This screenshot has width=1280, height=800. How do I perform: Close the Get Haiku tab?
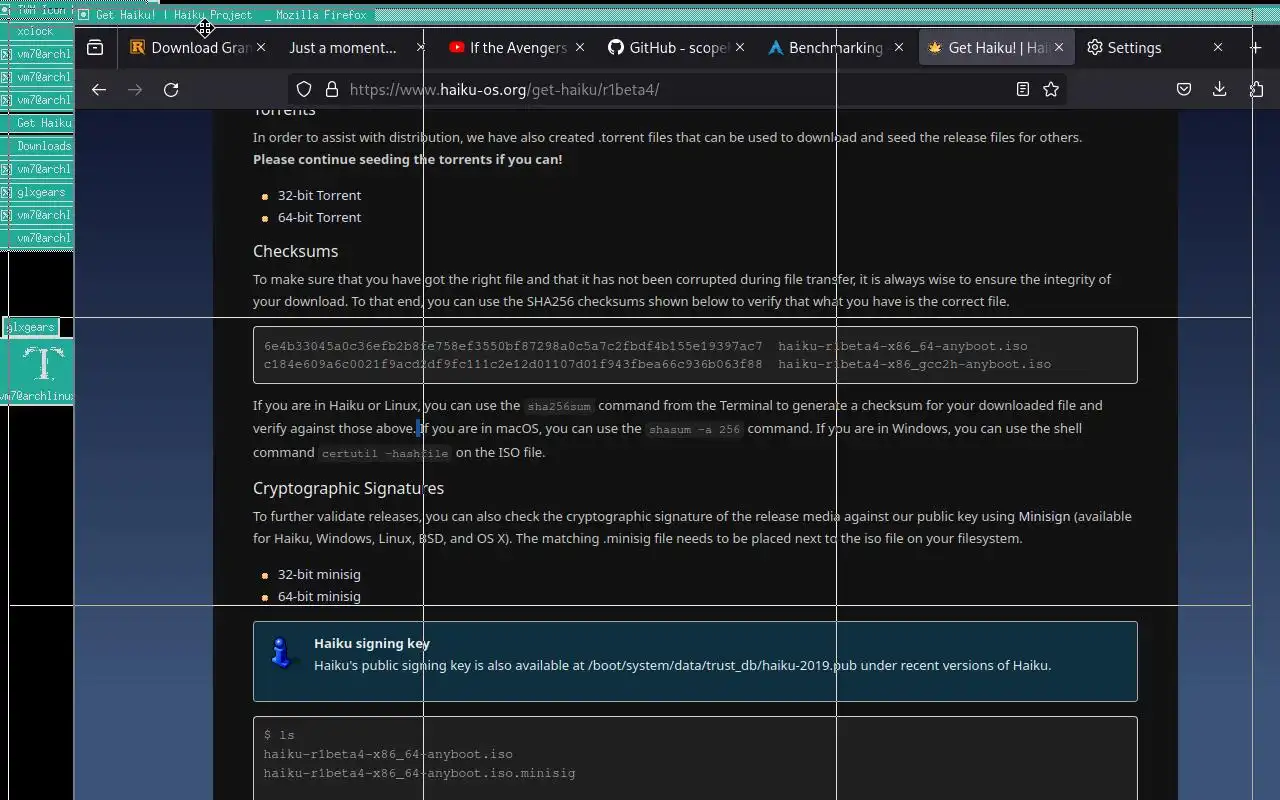tap(1059, 47)
